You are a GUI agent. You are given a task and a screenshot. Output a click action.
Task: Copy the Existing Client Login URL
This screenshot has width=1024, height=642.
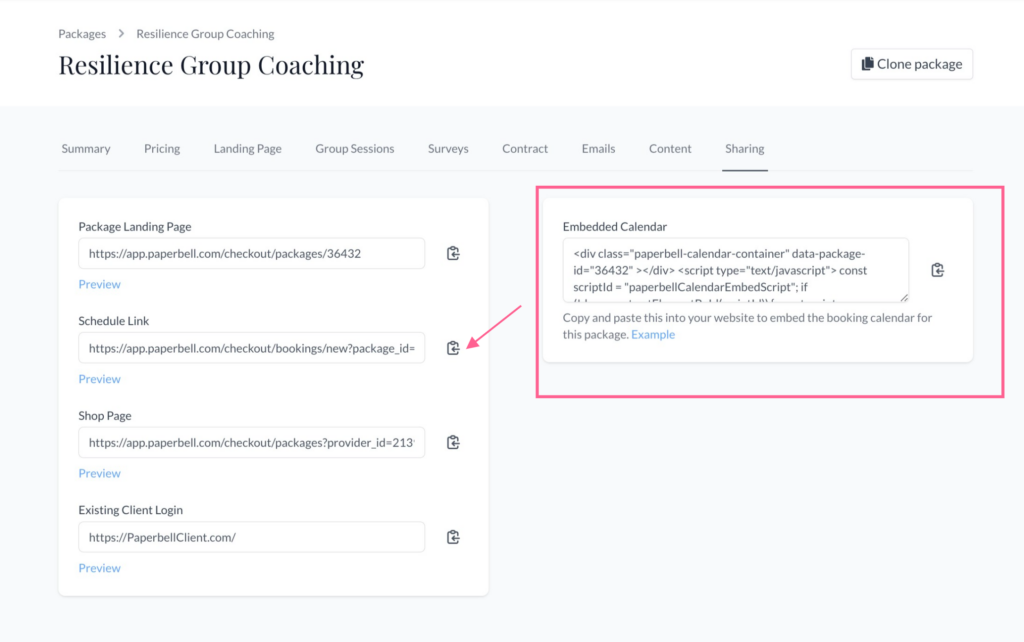pos(453,537)
